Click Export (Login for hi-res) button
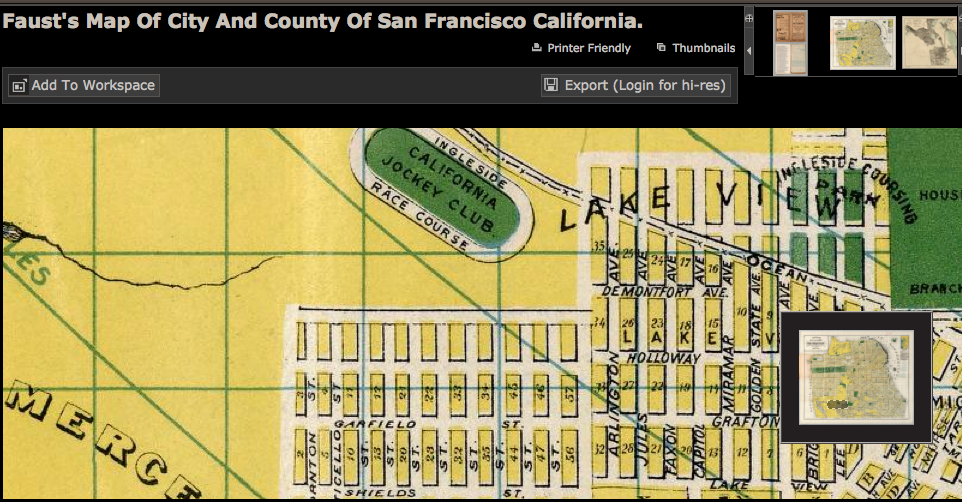This screenshot has width=962, height=502. coord(635,86)
